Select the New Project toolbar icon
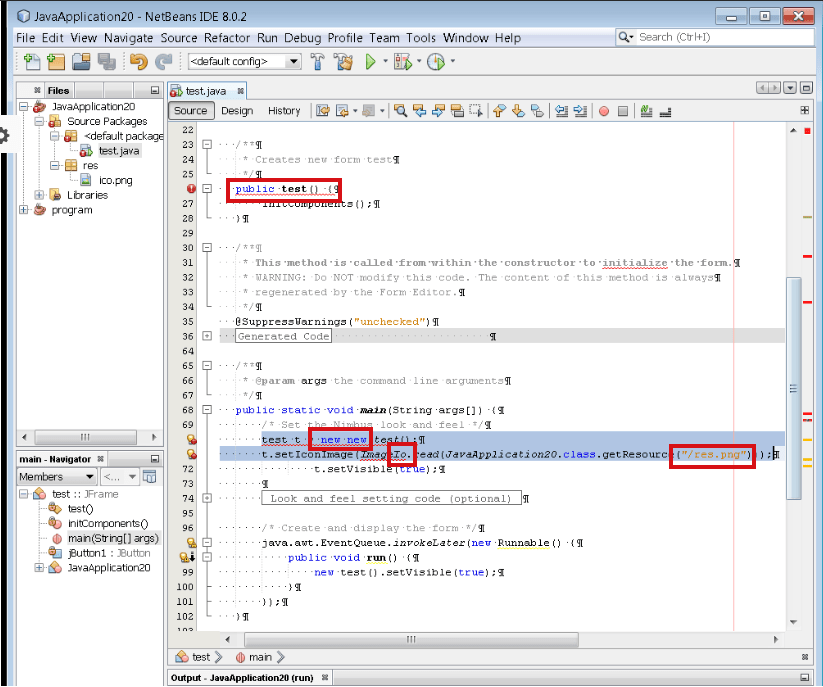This screenshot has height=687, width=823. pos(57,61)
